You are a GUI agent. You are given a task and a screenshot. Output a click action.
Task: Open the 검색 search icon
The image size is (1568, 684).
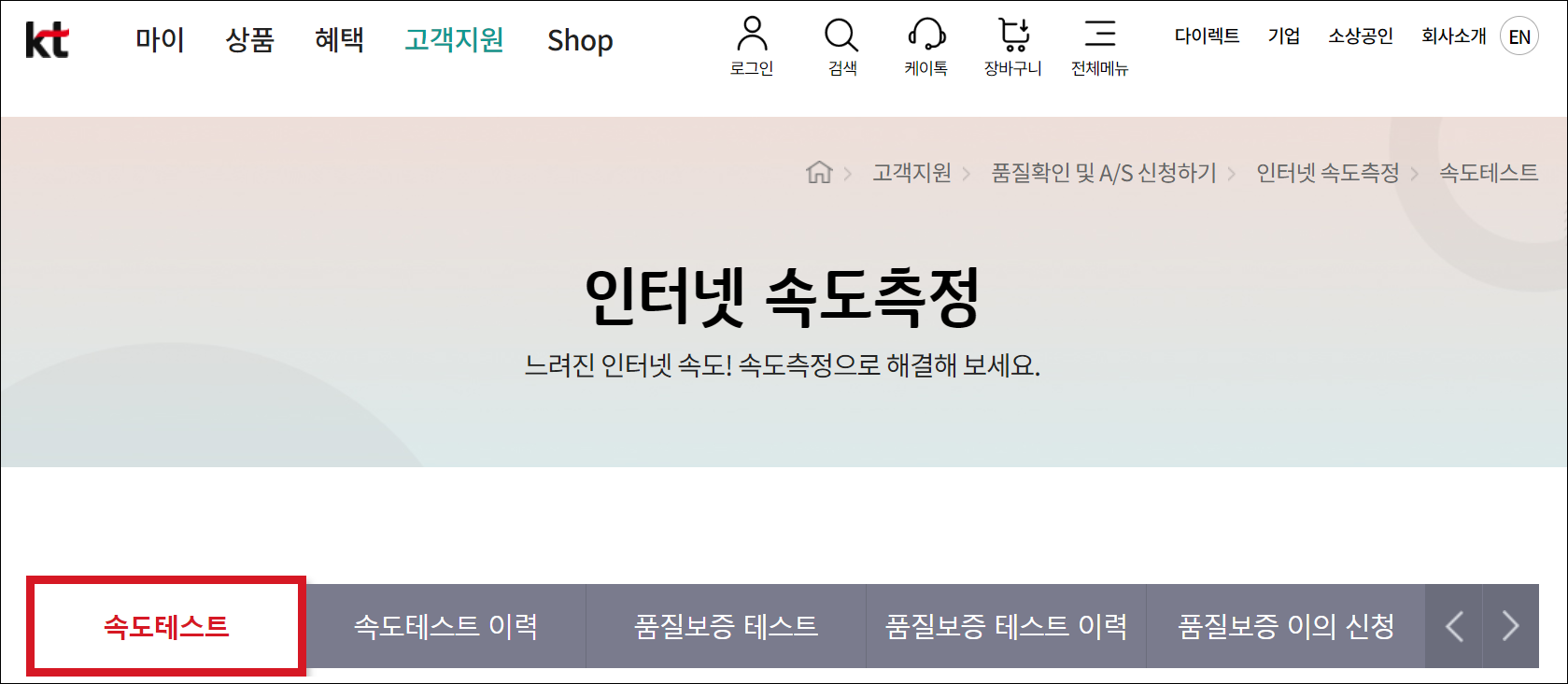point(842,46)
